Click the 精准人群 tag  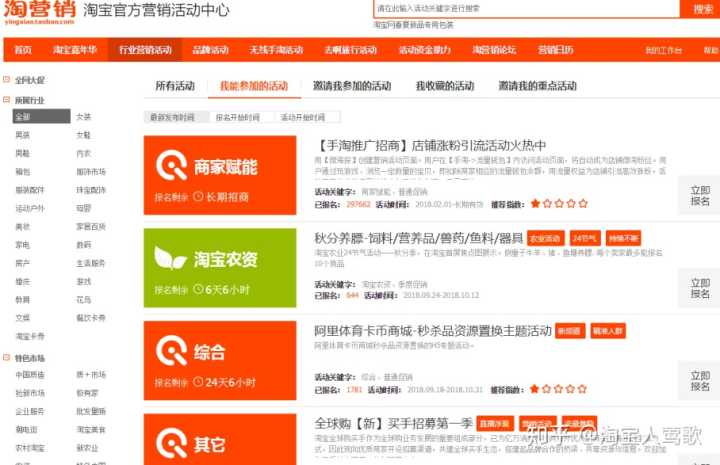point(608,331)
